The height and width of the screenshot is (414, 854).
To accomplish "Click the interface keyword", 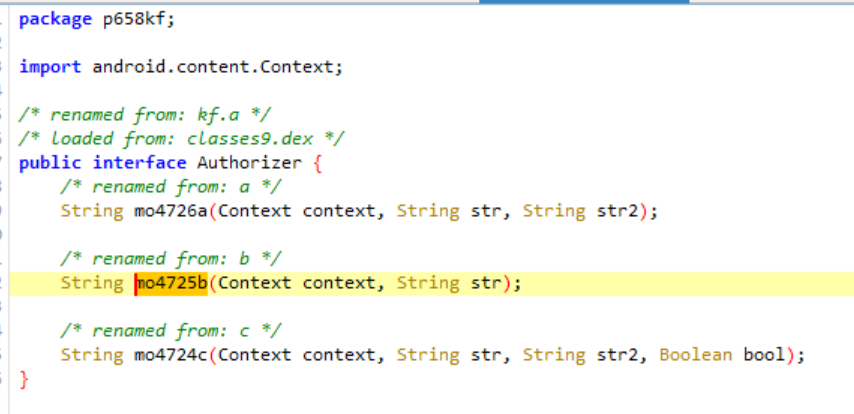I will coord(139,163).
